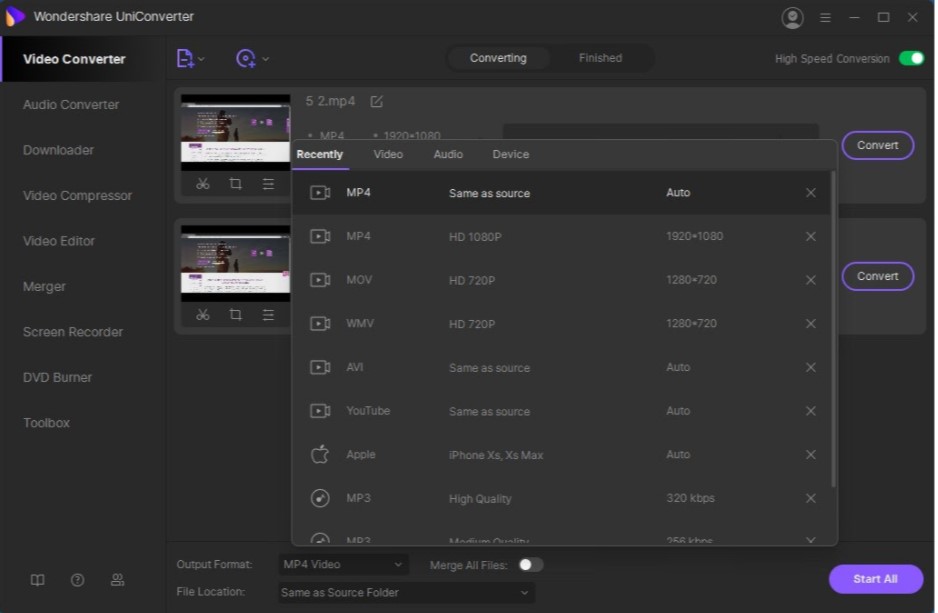Open the hamburger menu in title bar
Image resolution: width=938 pixels, height=613 pixels.
tap(825, 17)
